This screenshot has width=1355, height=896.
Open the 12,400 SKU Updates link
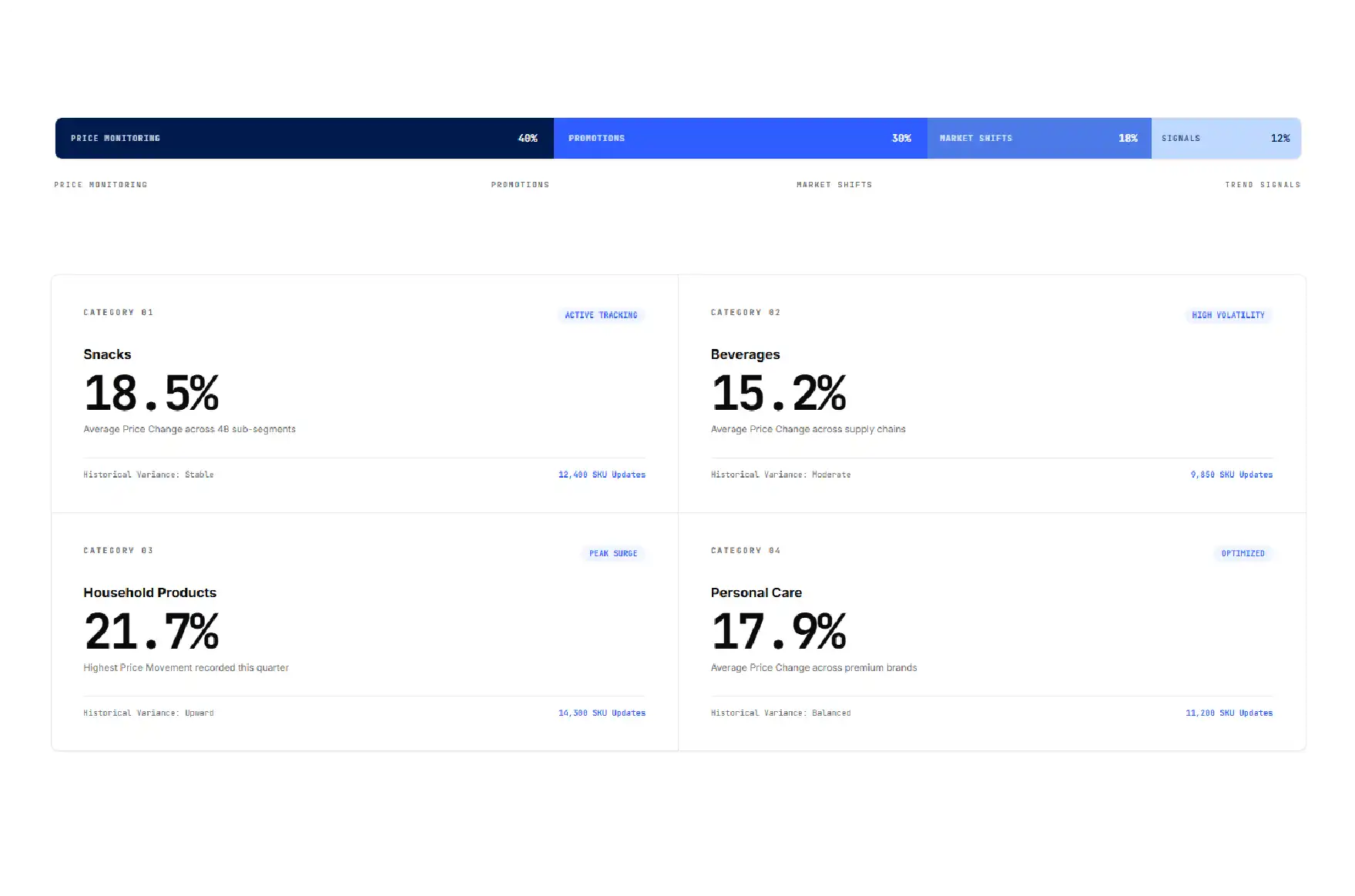click(x=602, y=475)
